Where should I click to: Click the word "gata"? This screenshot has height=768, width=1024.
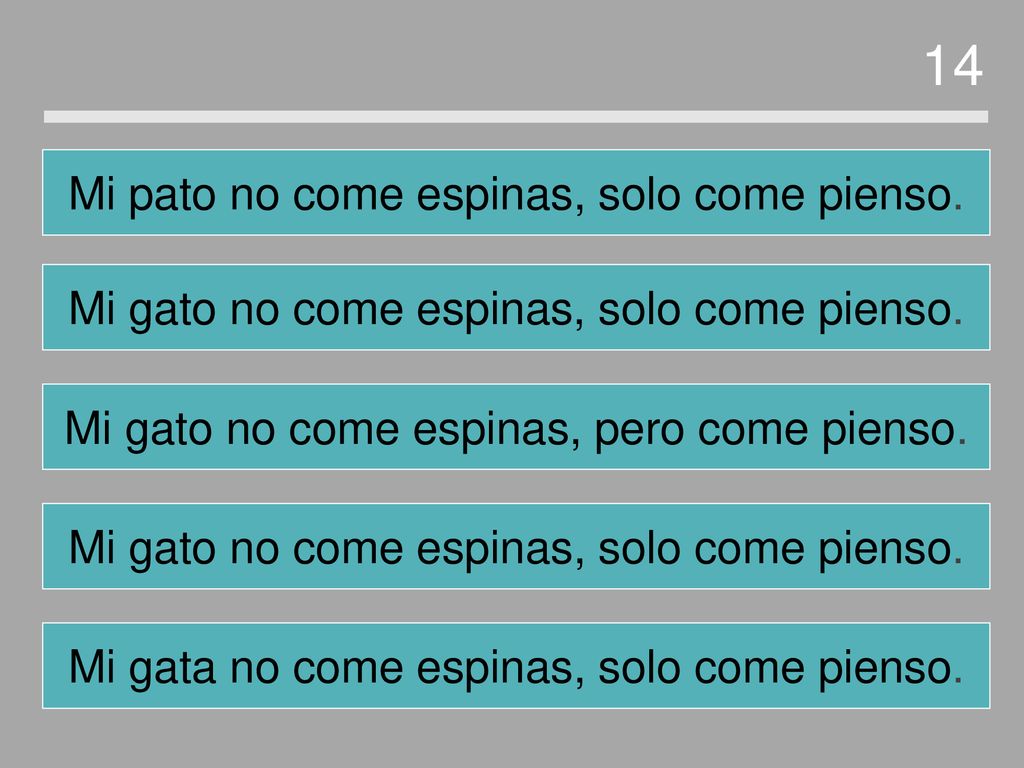click(172, 668)
